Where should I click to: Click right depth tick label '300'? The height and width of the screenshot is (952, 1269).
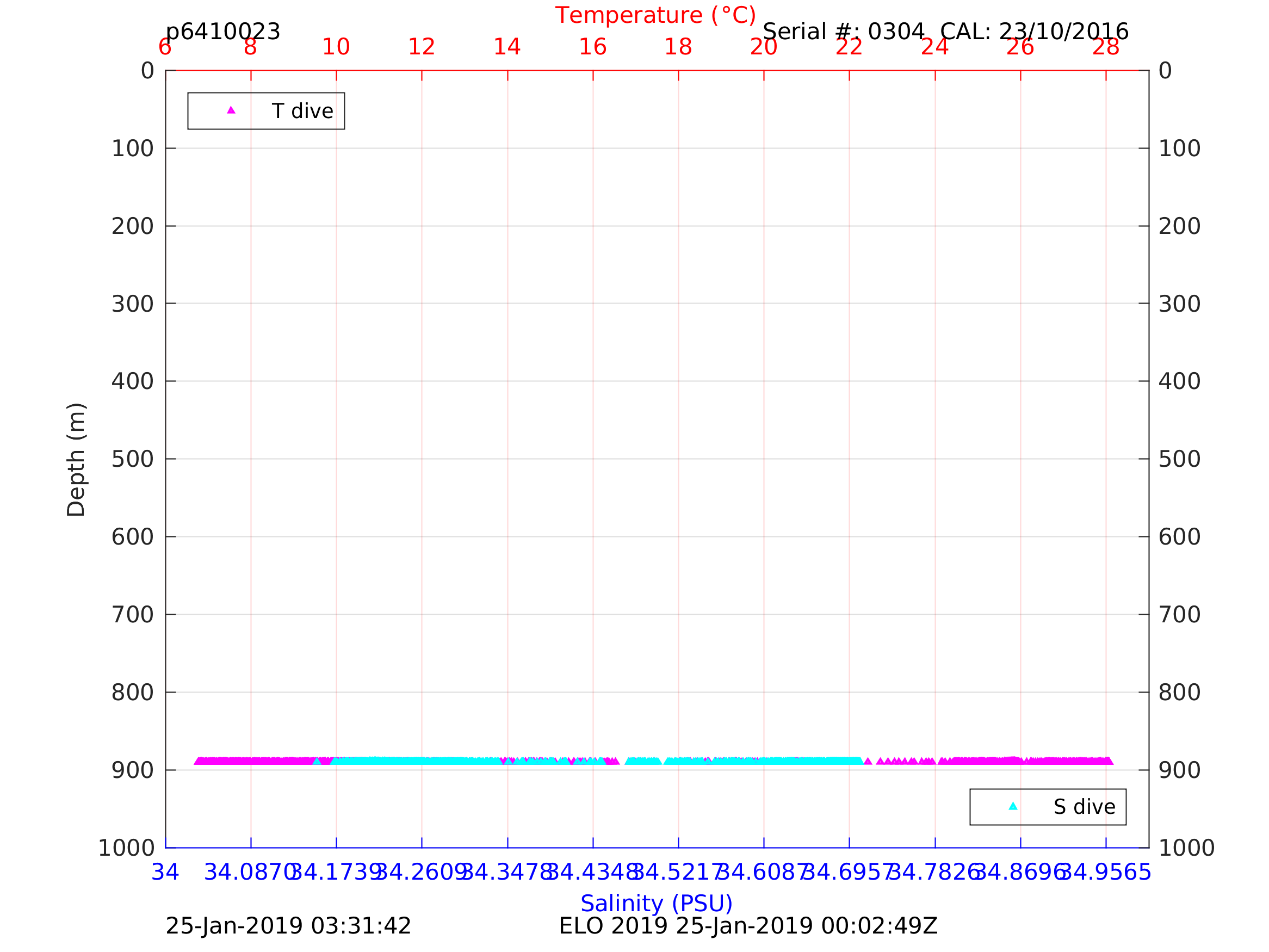click(1180, 304)
